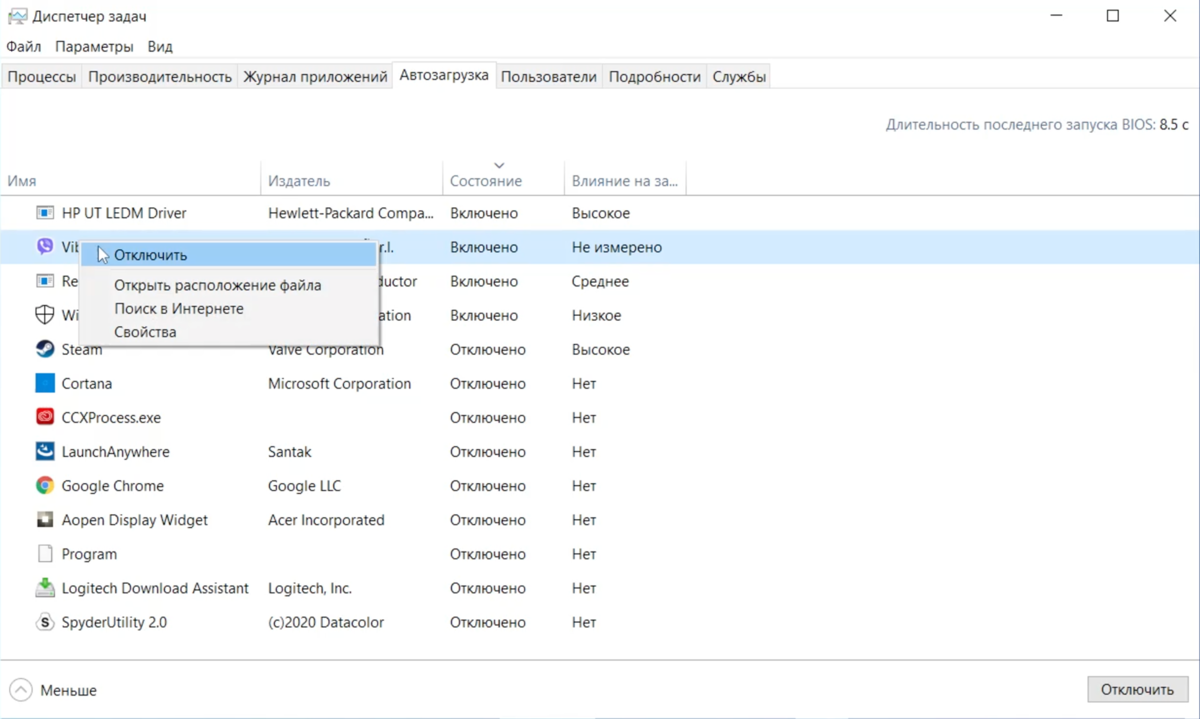Click the Aopen Display Widget icon

click(45, 520)
